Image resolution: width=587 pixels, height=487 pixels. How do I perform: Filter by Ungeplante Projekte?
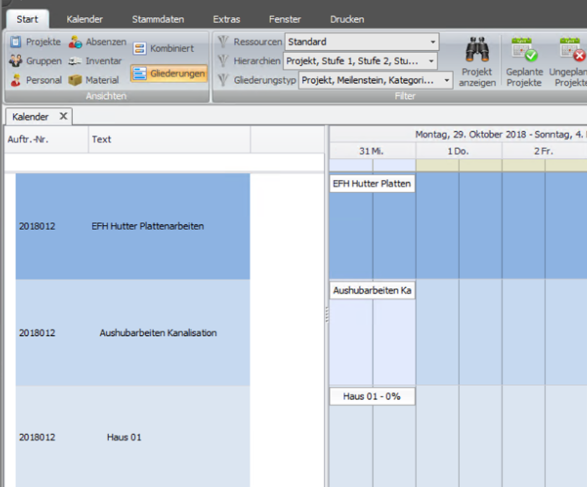[569, 62]
